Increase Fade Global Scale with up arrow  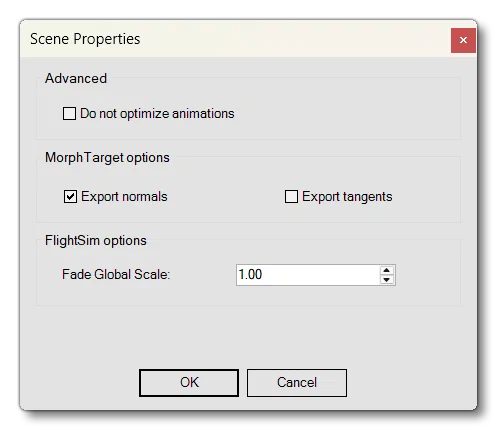click(x=387, y=270)
